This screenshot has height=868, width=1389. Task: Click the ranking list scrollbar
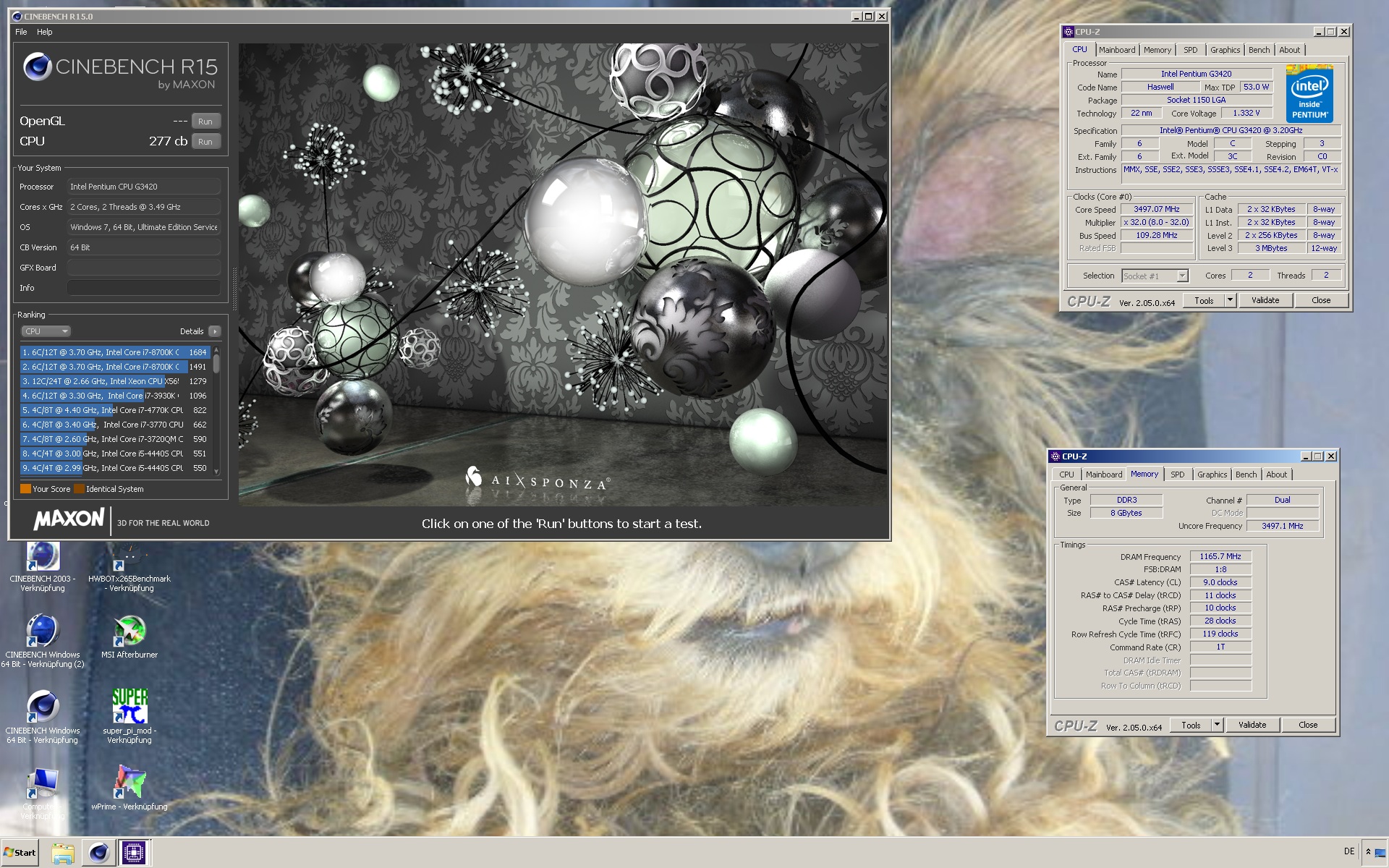(216, 410)
